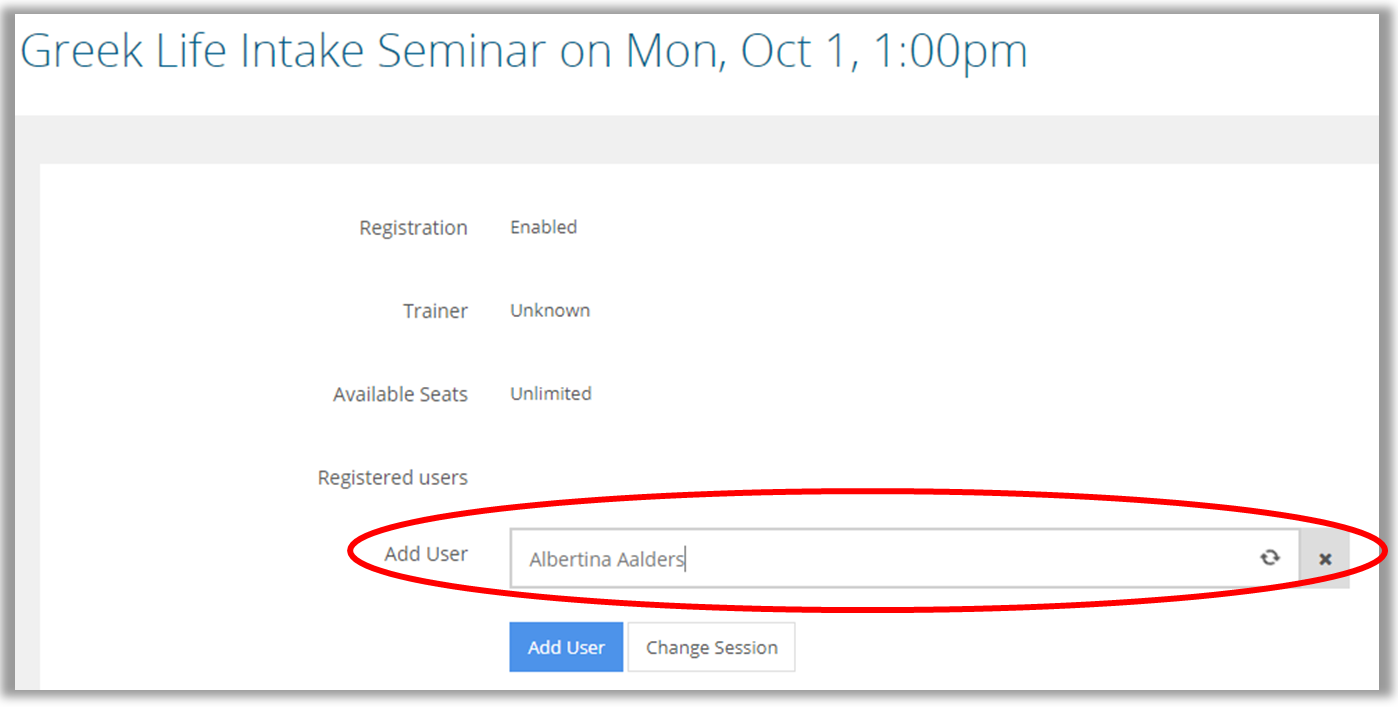Select the Registered users label
The width and height of the screenshot is (1398, 707).
pyautogui.click(x=392, y=478)
